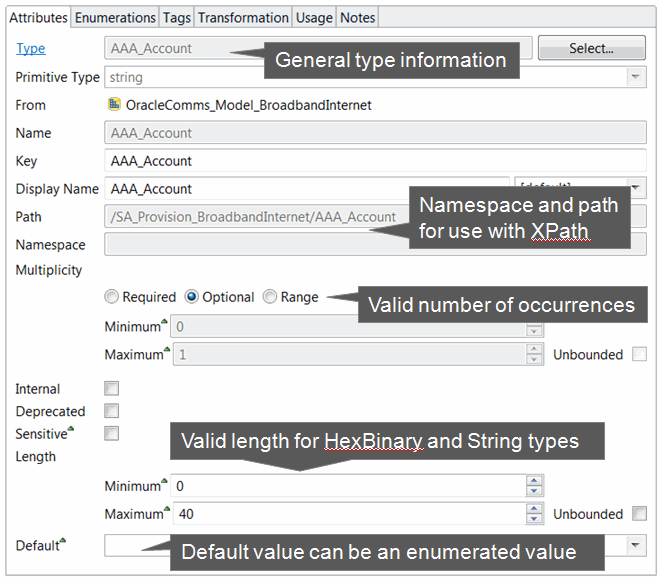
Task: Click the Select... button
Action: pos(591,48)
